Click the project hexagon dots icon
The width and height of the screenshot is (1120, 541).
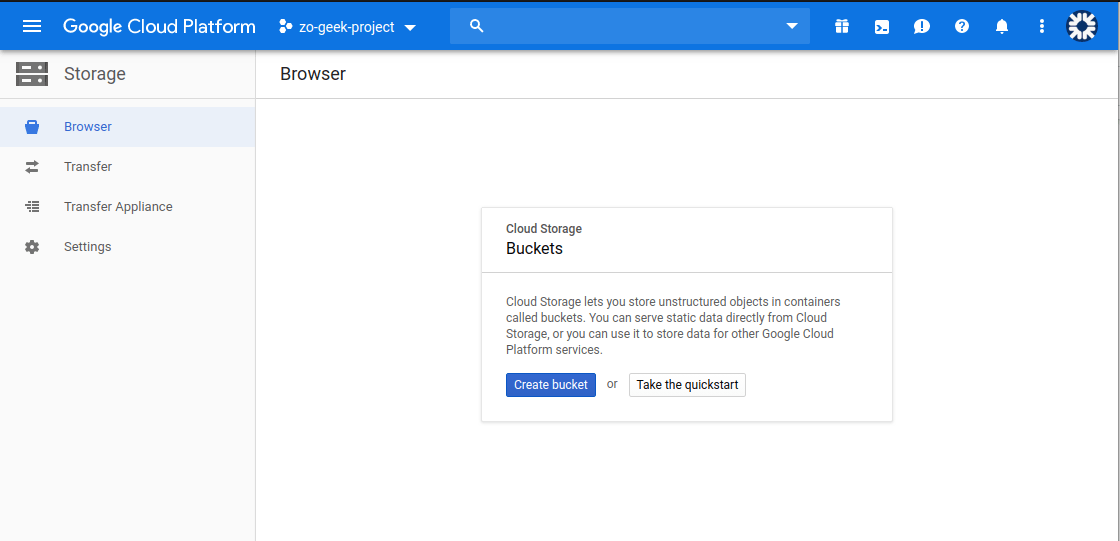pos(286,27)
